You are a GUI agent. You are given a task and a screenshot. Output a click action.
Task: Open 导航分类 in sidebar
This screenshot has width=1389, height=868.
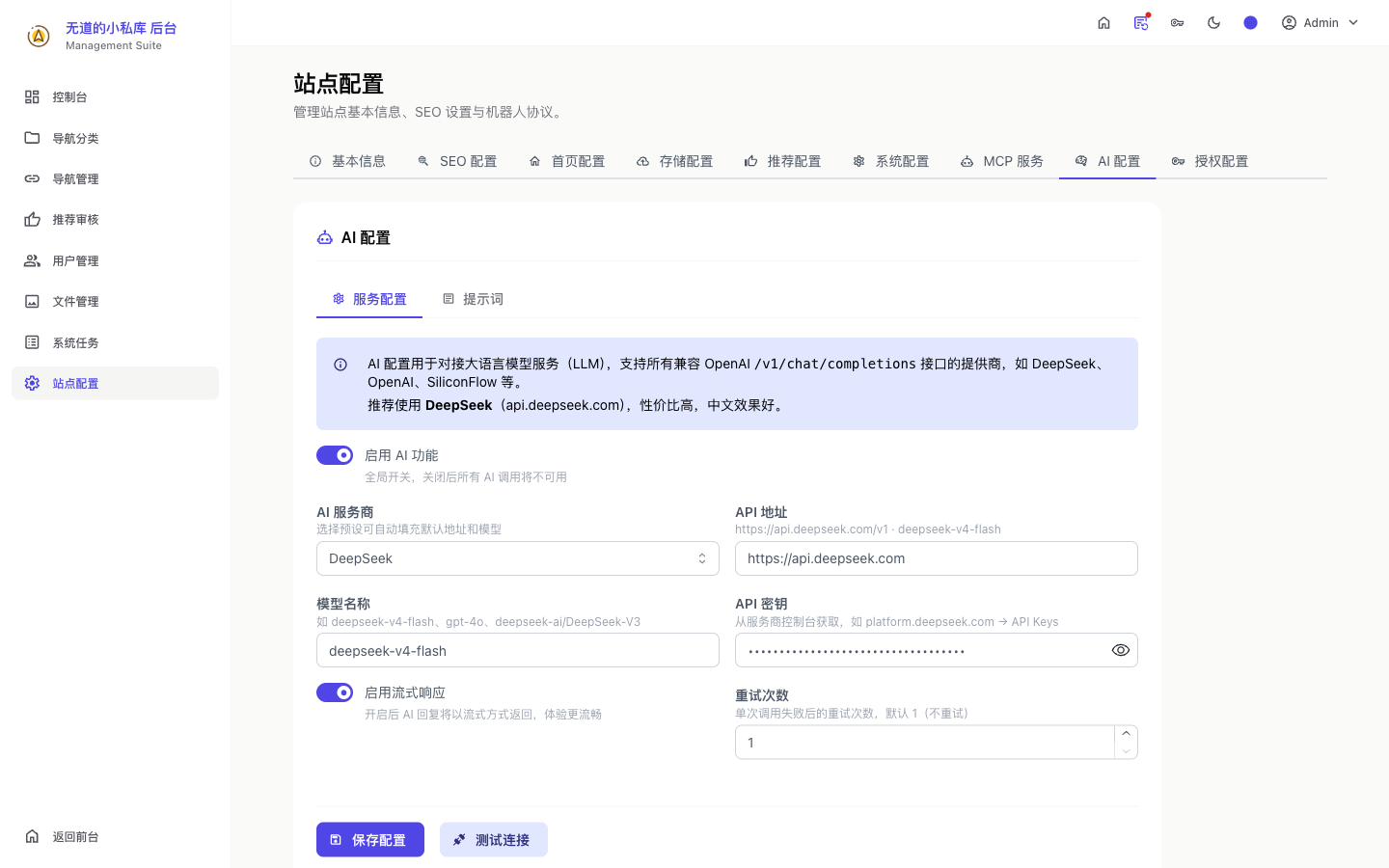[x=115, y=138]
